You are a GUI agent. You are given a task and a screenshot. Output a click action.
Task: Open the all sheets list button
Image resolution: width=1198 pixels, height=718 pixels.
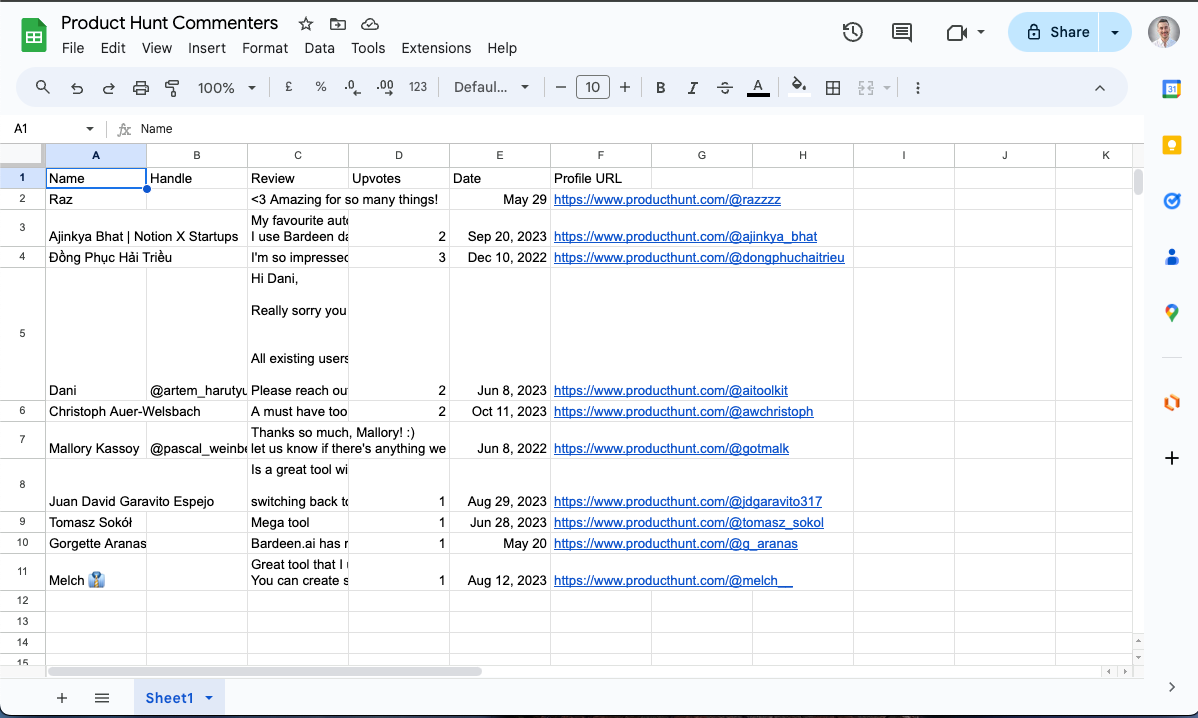(x=102, y=698)
